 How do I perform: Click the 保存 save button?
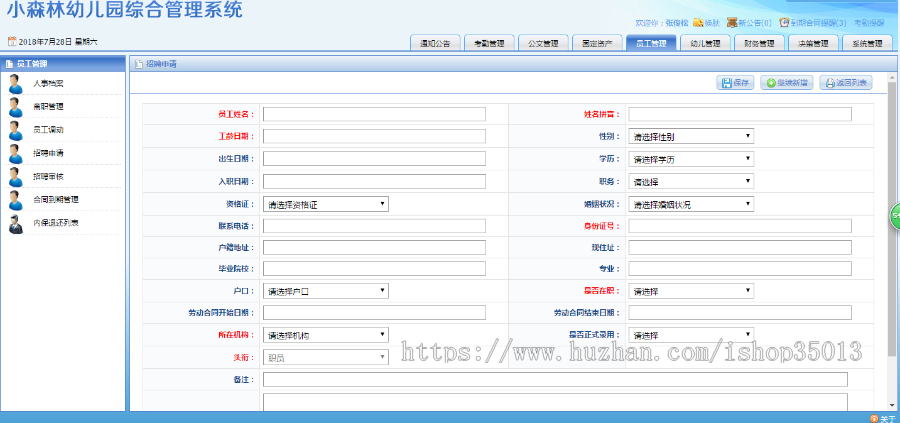pyautogui.click(x=735, y=83)
